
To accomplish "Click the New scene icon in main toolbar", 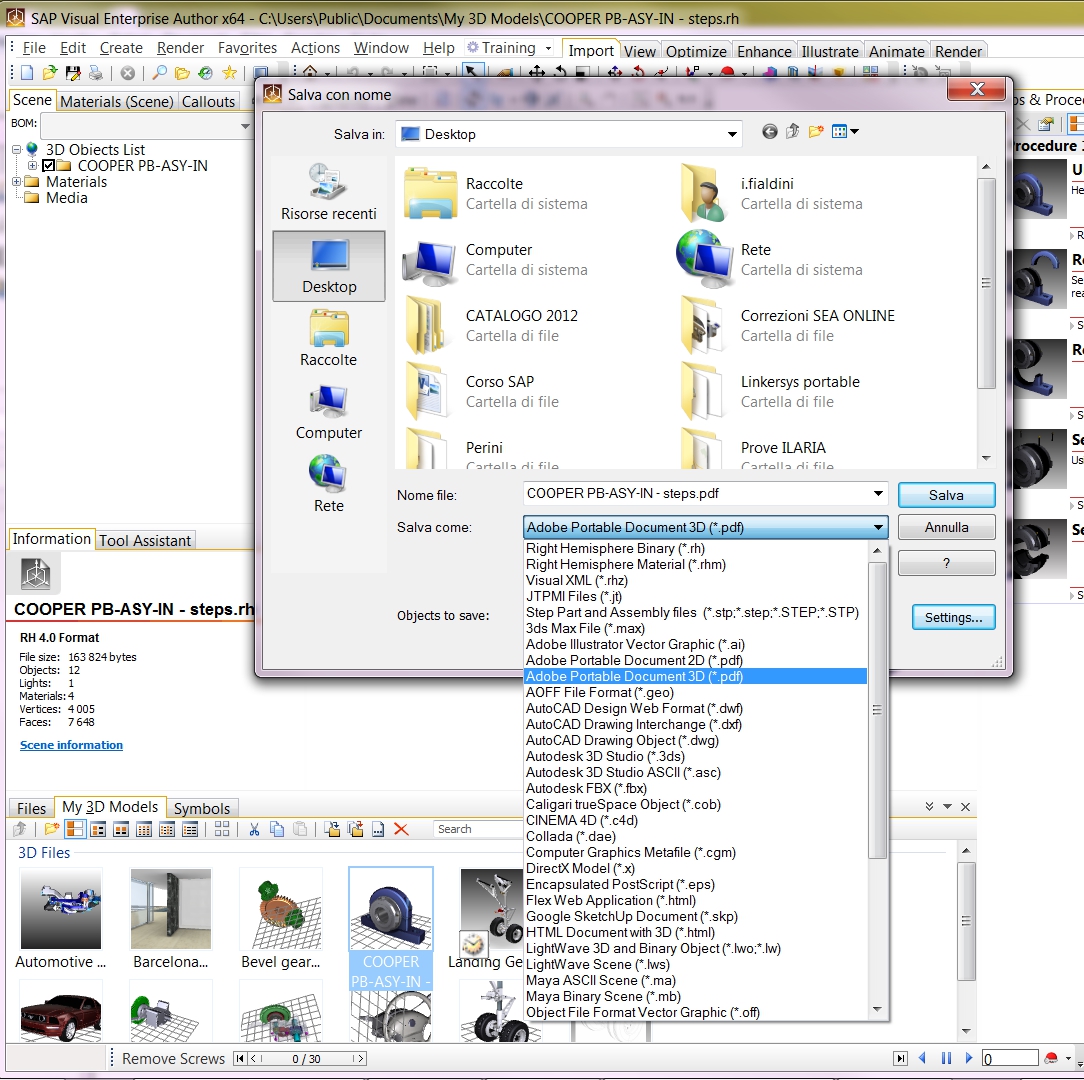I will coord(27,73).
